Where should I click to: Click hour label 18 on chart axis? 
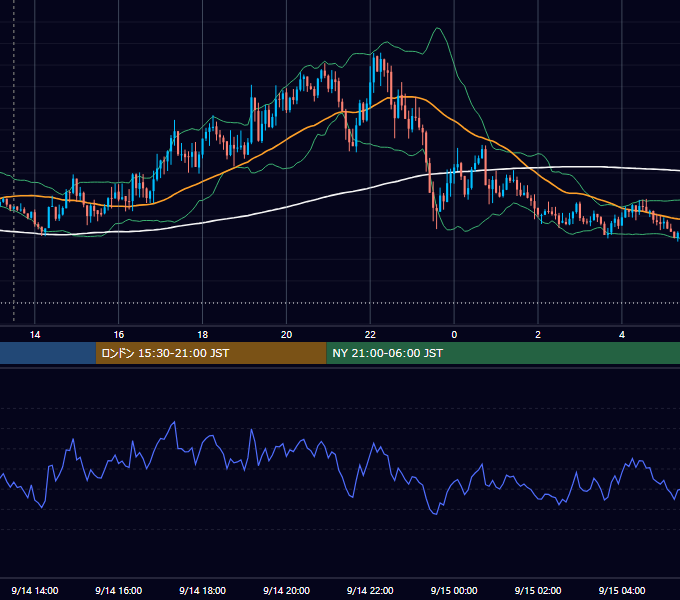click(x=203, y=335)
